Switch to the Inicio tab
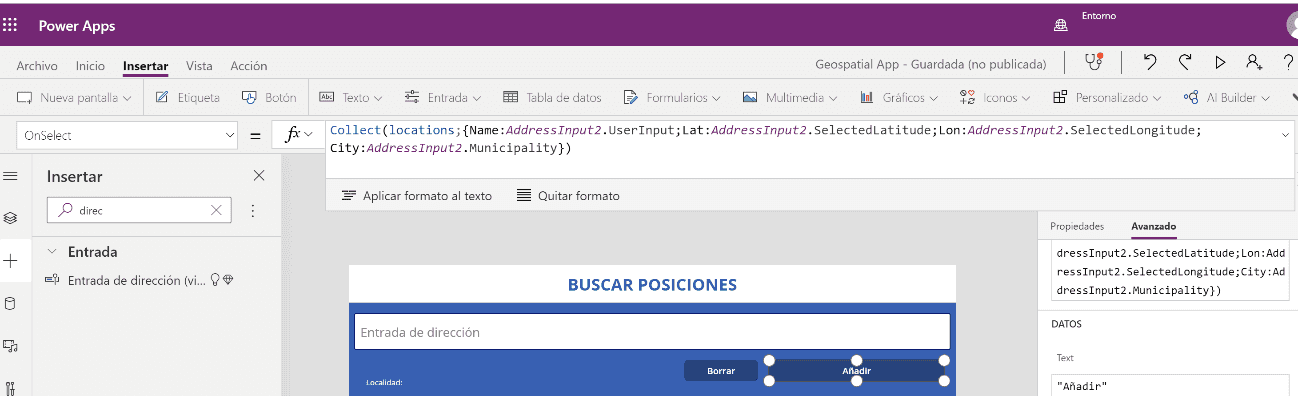The image size is (1298, 396). (90, 66)
